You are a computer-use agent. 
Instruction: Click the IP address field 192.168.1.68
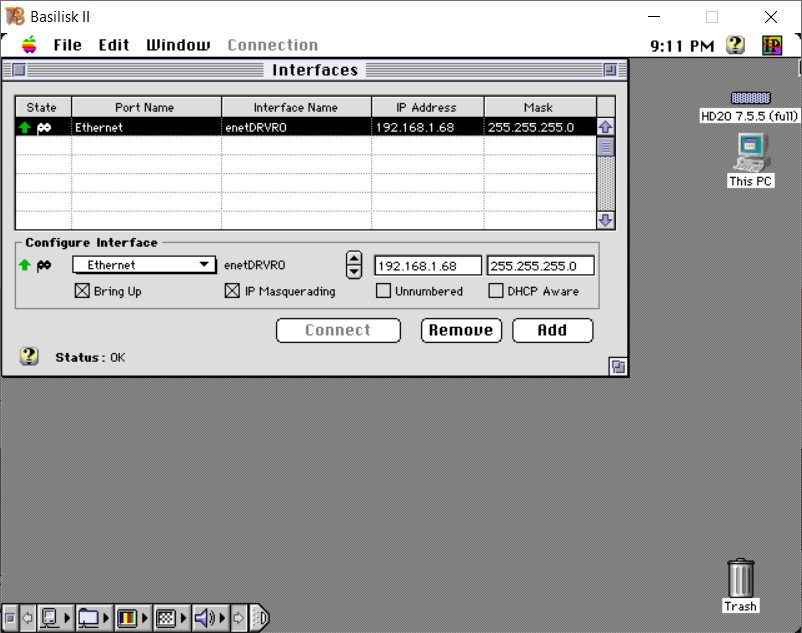click(428, 266)
